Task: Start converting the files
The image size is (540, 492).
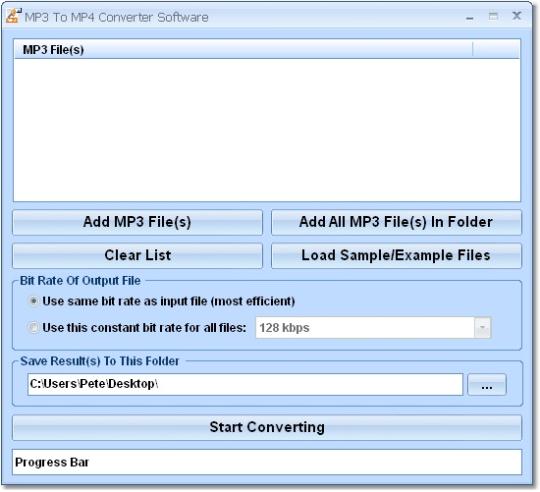Action: pyautogui.click(x=267, y=428)
